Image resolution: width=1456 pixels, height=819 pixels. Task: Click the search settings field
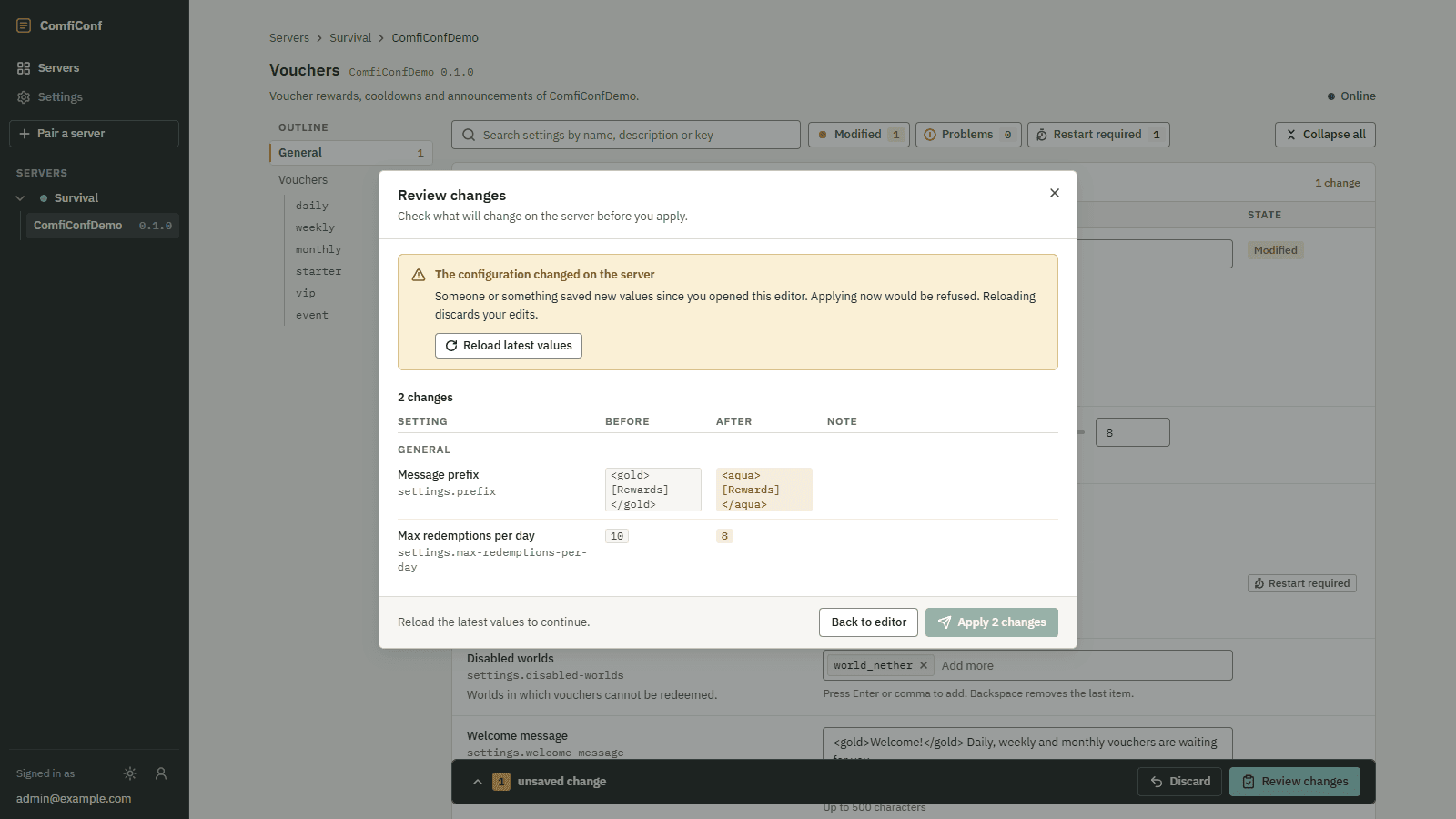(626, 135)
